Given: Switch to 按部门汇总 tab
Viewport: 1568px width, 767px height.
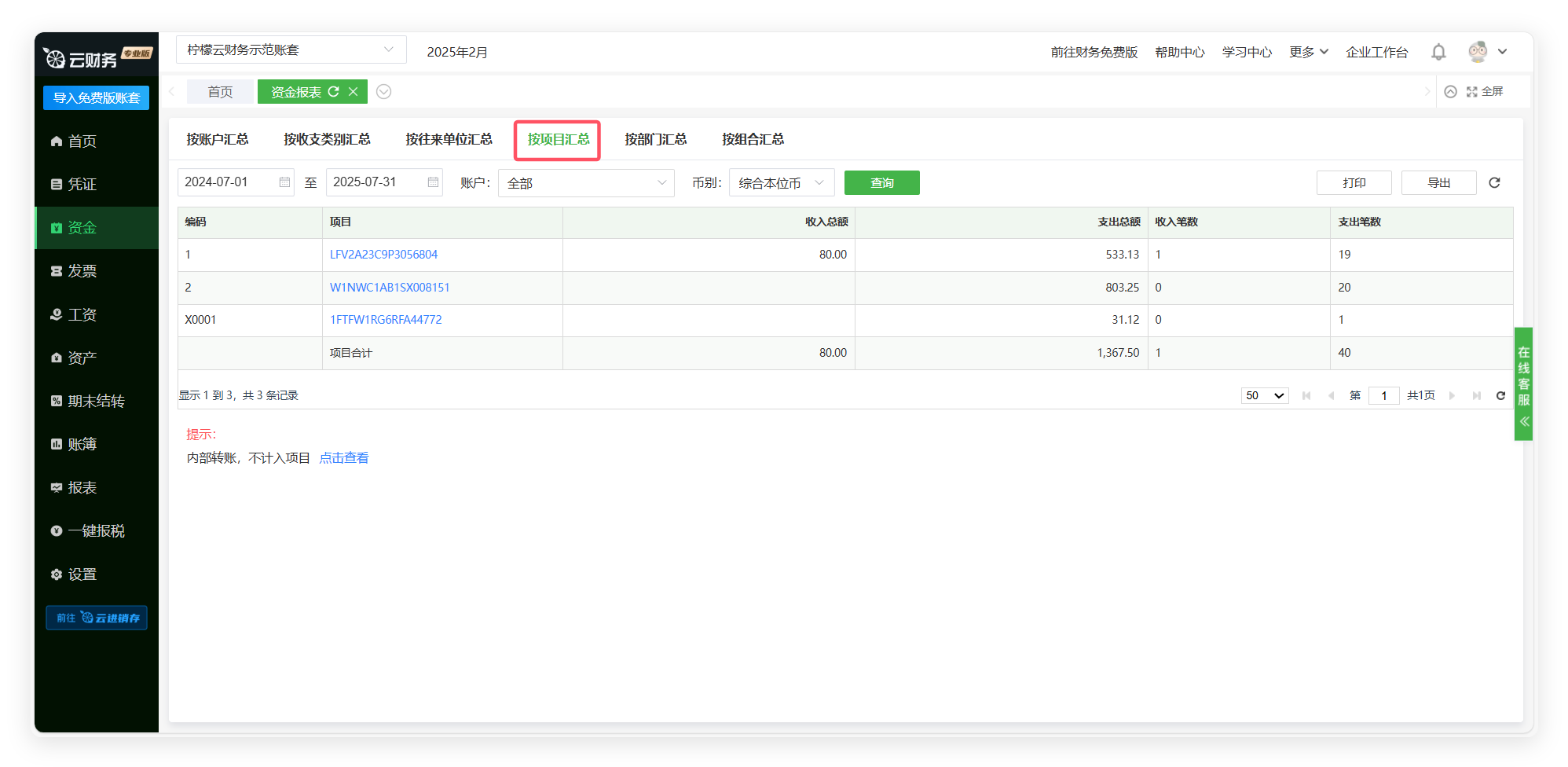Looking at the screenshot, I should 655,139.
